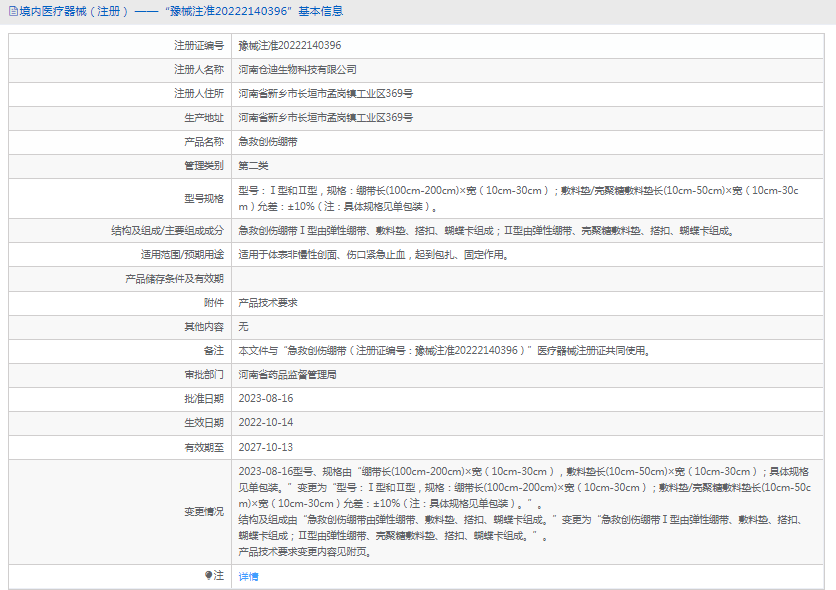Image resolution: width=836 pixels, height=590 pixels.
Task: Click the 备注 label
Action: 214,350
